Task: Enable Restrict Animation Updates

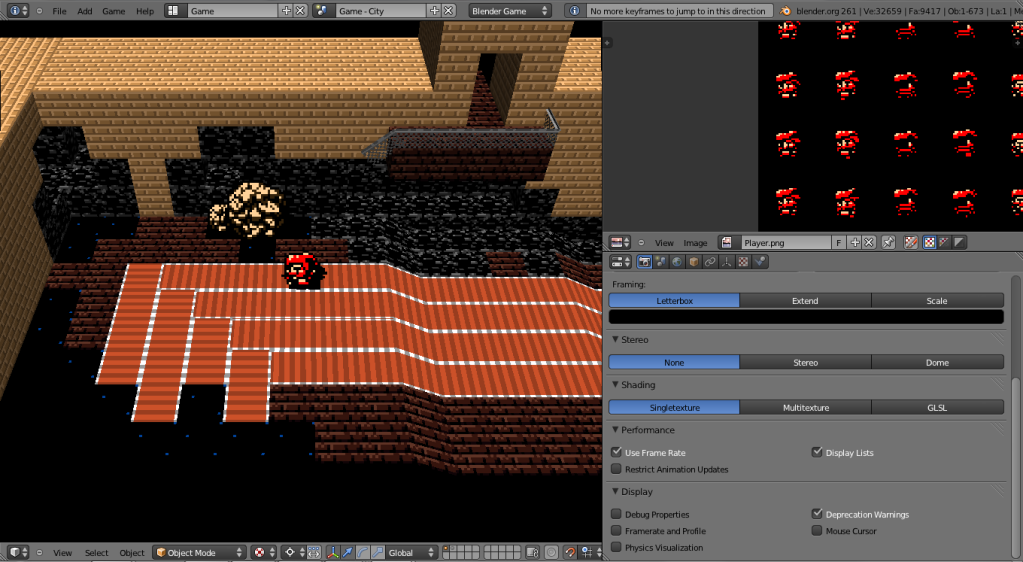Action: 616,469
